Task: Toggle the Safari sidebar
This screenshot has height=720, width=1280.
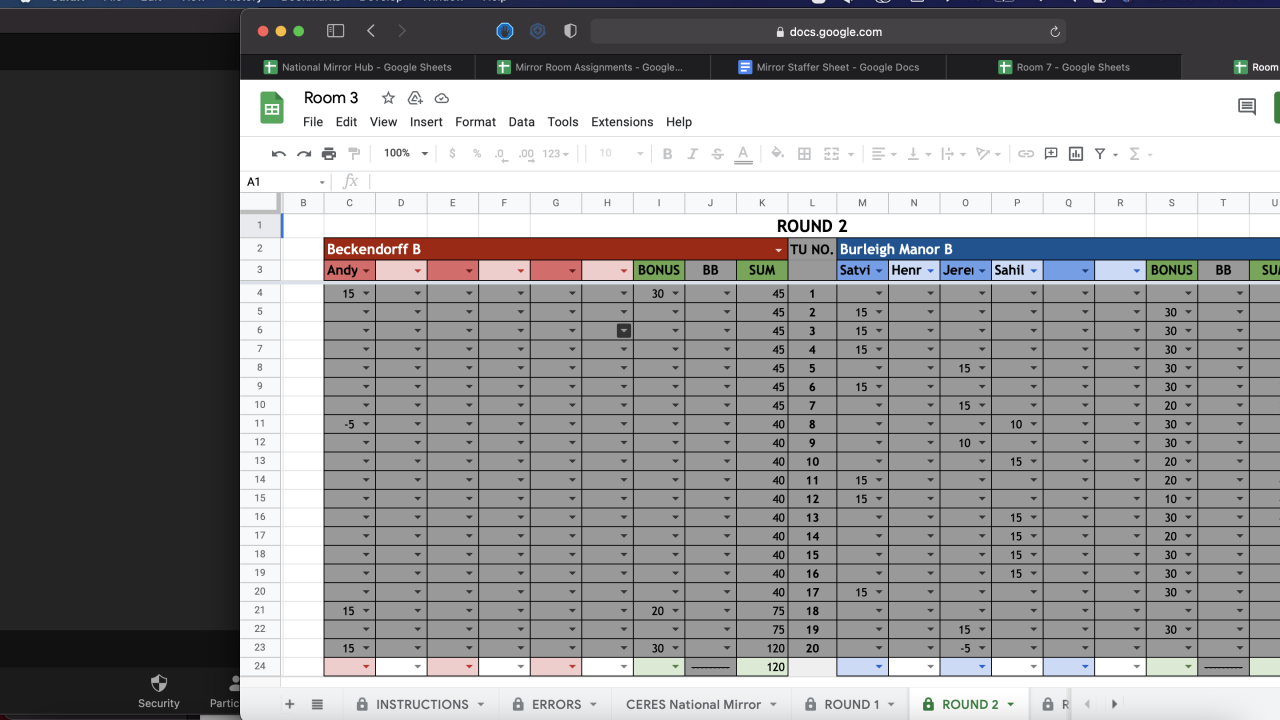Action: (335, 32)
